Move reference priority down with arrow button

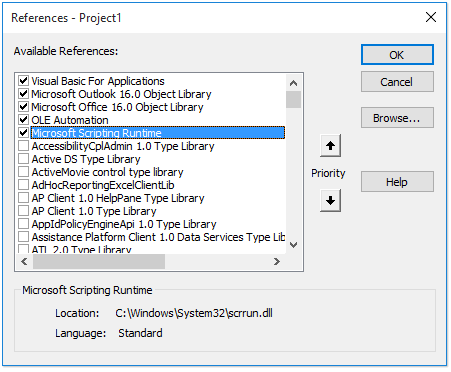(x=330, y=200)
